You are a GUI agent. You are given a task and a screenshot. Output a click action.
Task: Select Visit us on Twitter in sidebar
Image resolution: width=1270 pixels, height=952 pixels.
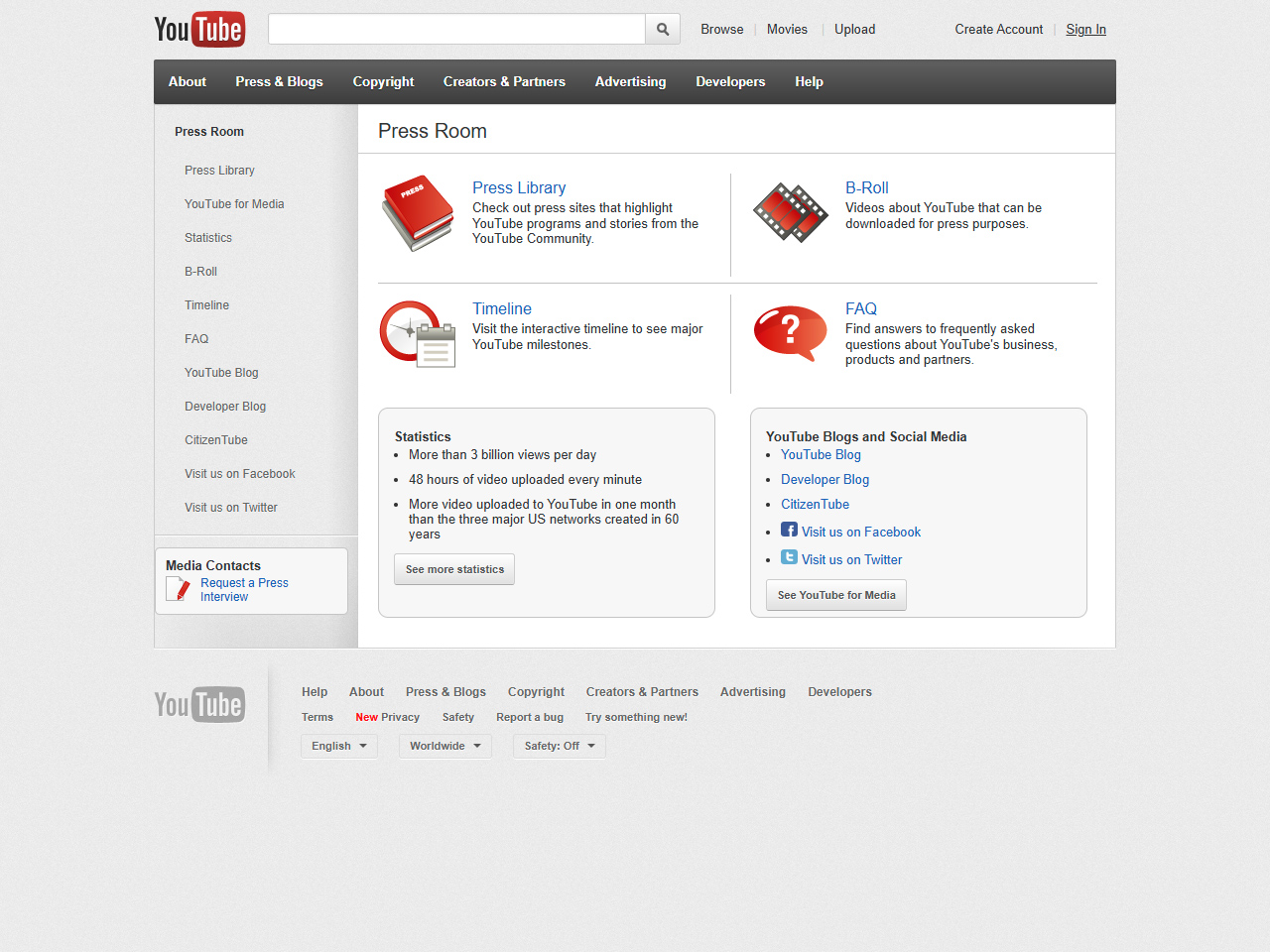pyautogui.click(x=231, y=508)
